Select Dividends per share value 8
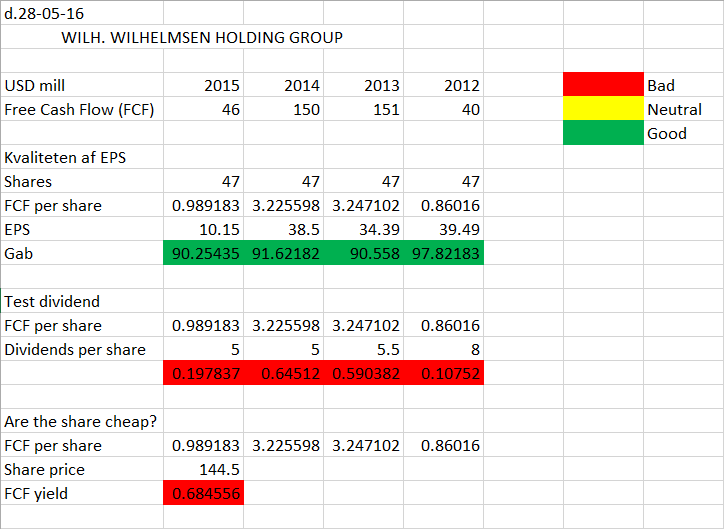This screenshot has height=529, width=724. coord(475,349)
